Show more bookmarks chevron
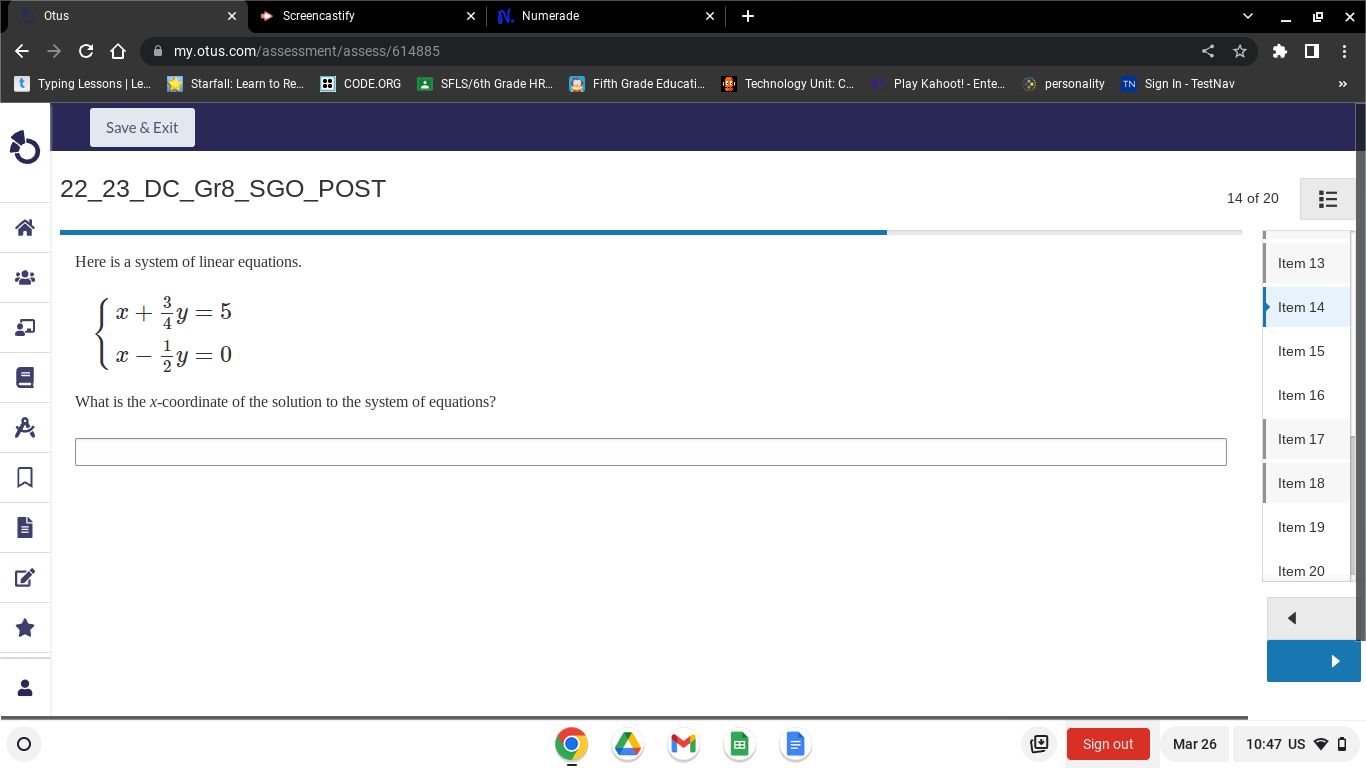This screenshot has width=1366, height=768. [1343, 84]
